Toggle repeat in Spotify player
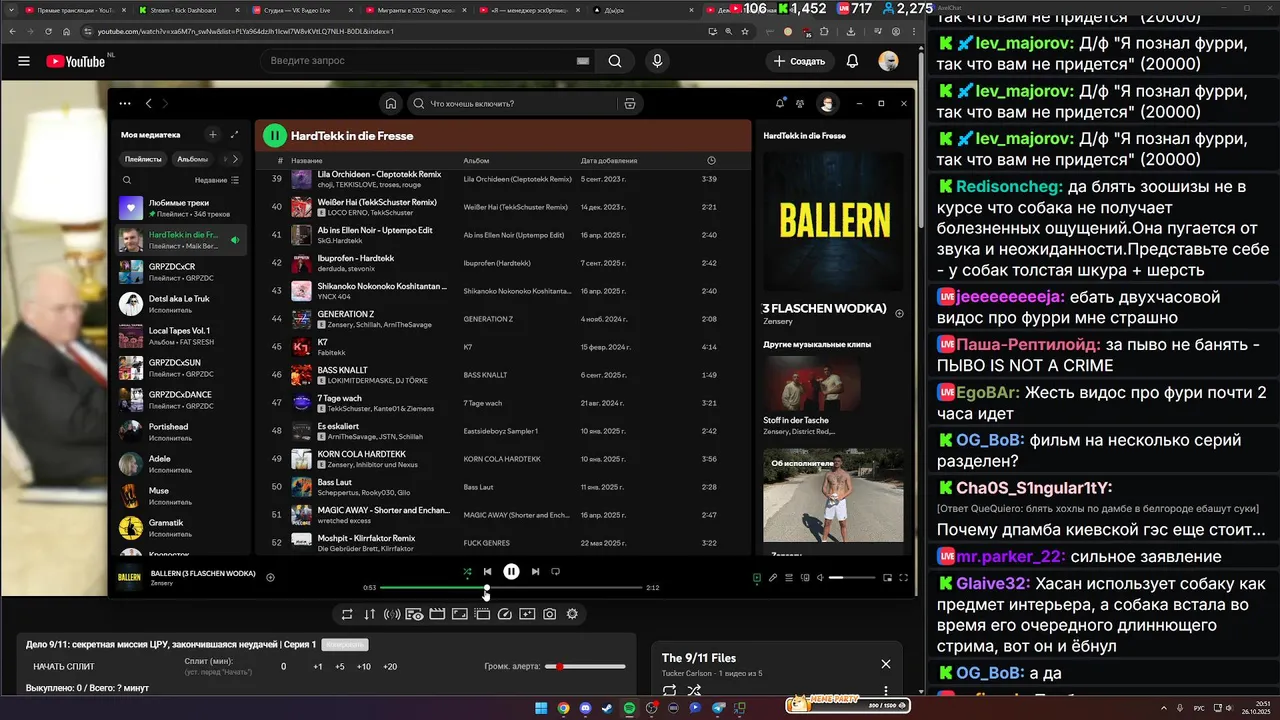 (x=555, y=572)
